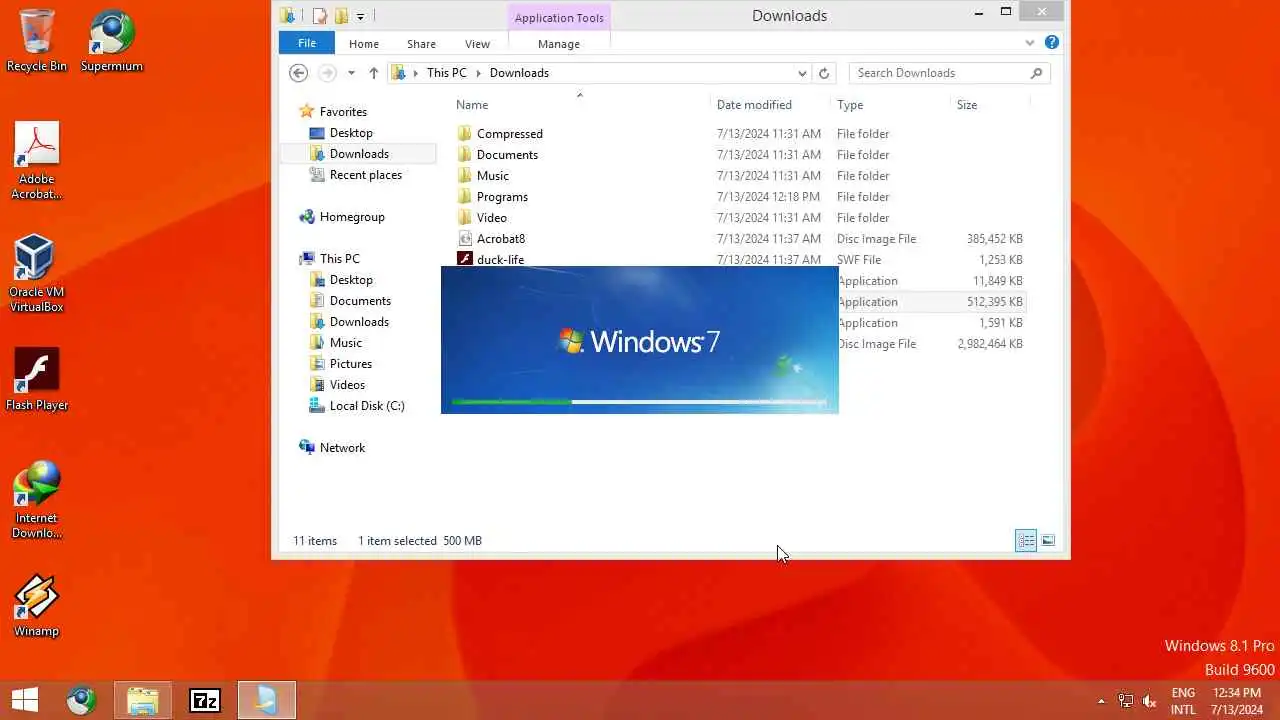Open Explorer Help question mark icon
Image resolution: width=1280 pixels, height=720 pixels.
pyautogui.click(x=1052, y=43)
